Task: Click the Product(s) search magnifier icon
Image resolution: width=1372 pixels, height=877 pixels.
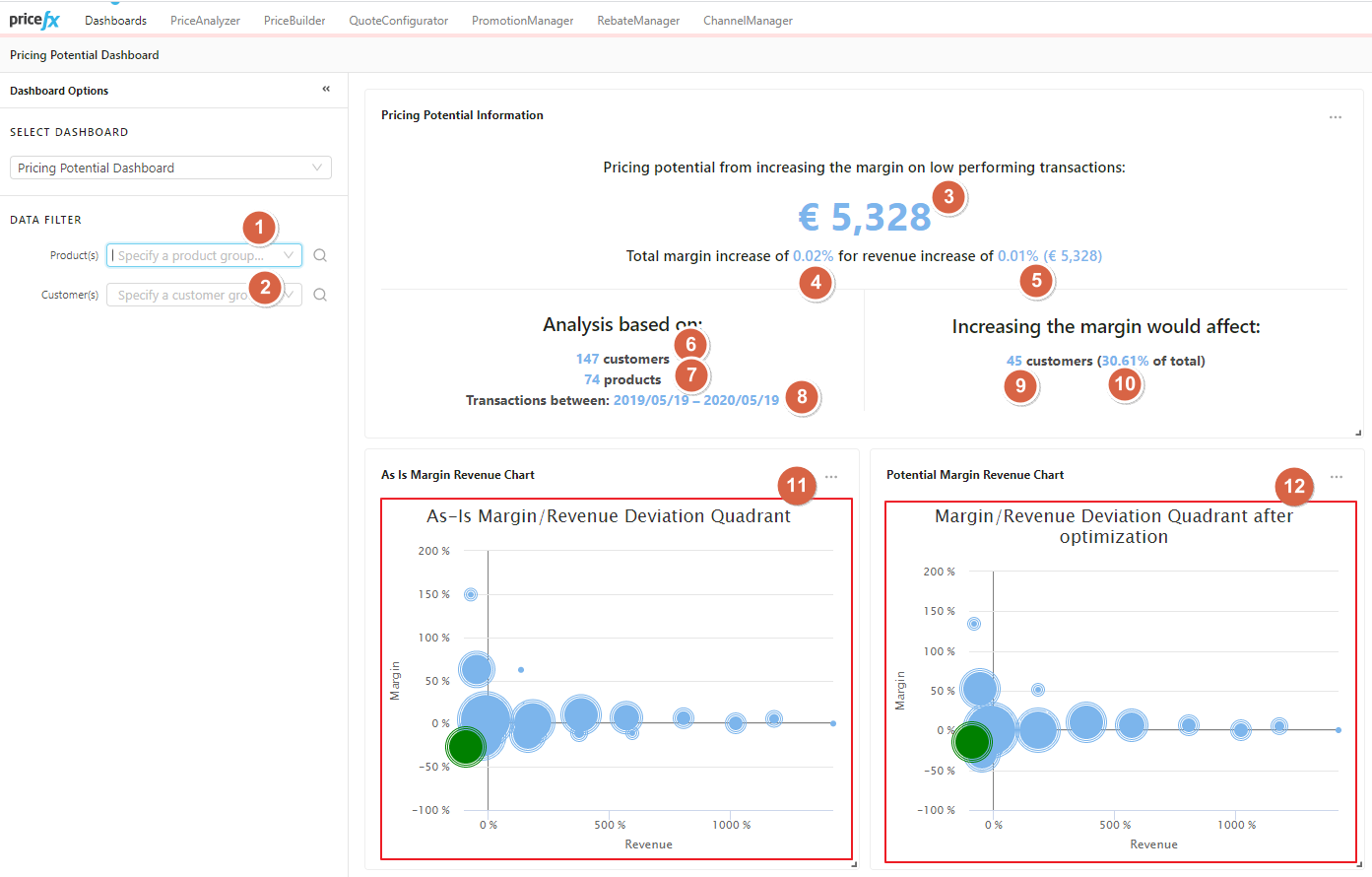Action: click(320, 255)
